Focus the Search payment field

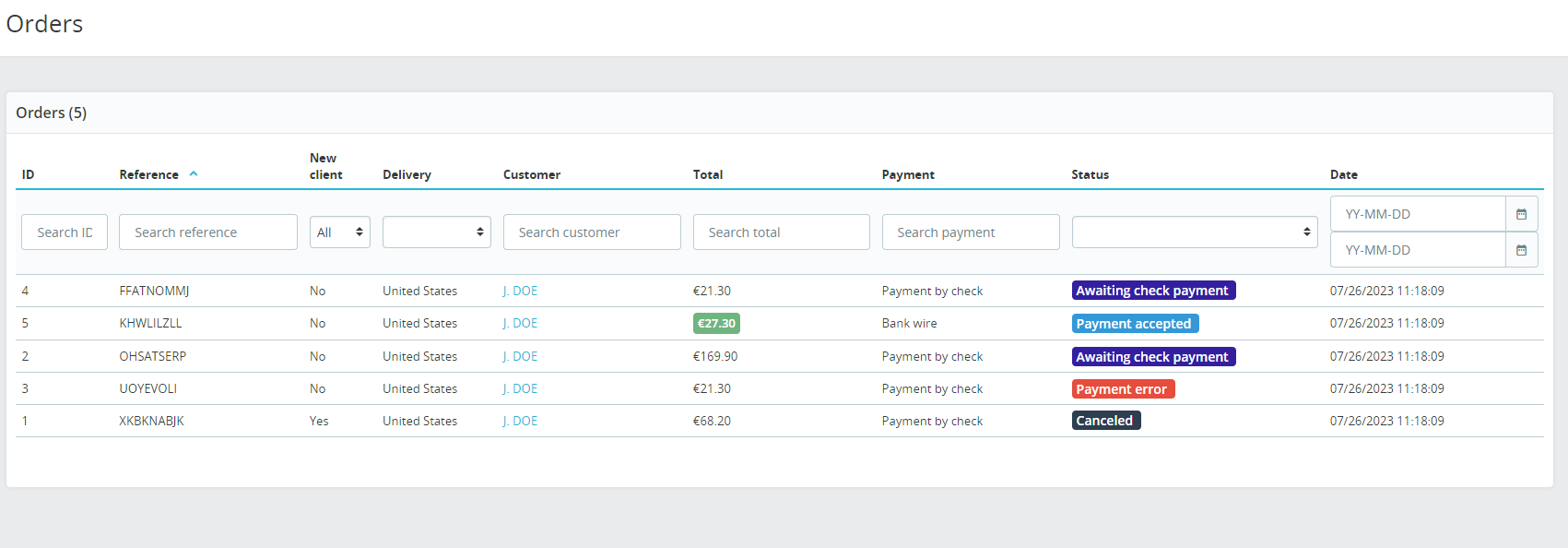[x=971, y=232]
